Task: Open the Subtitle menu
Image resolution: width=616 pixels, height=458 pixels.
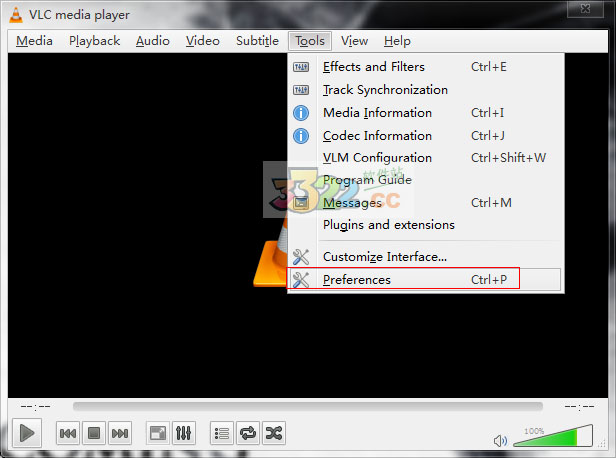Action: [x=257, y=41]
